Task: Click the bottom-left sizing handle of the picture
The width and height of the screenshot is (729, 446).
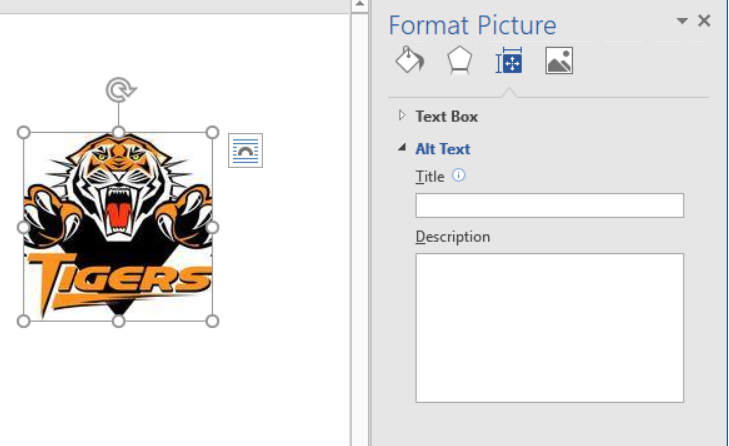Action: click(x=24, y=321)
